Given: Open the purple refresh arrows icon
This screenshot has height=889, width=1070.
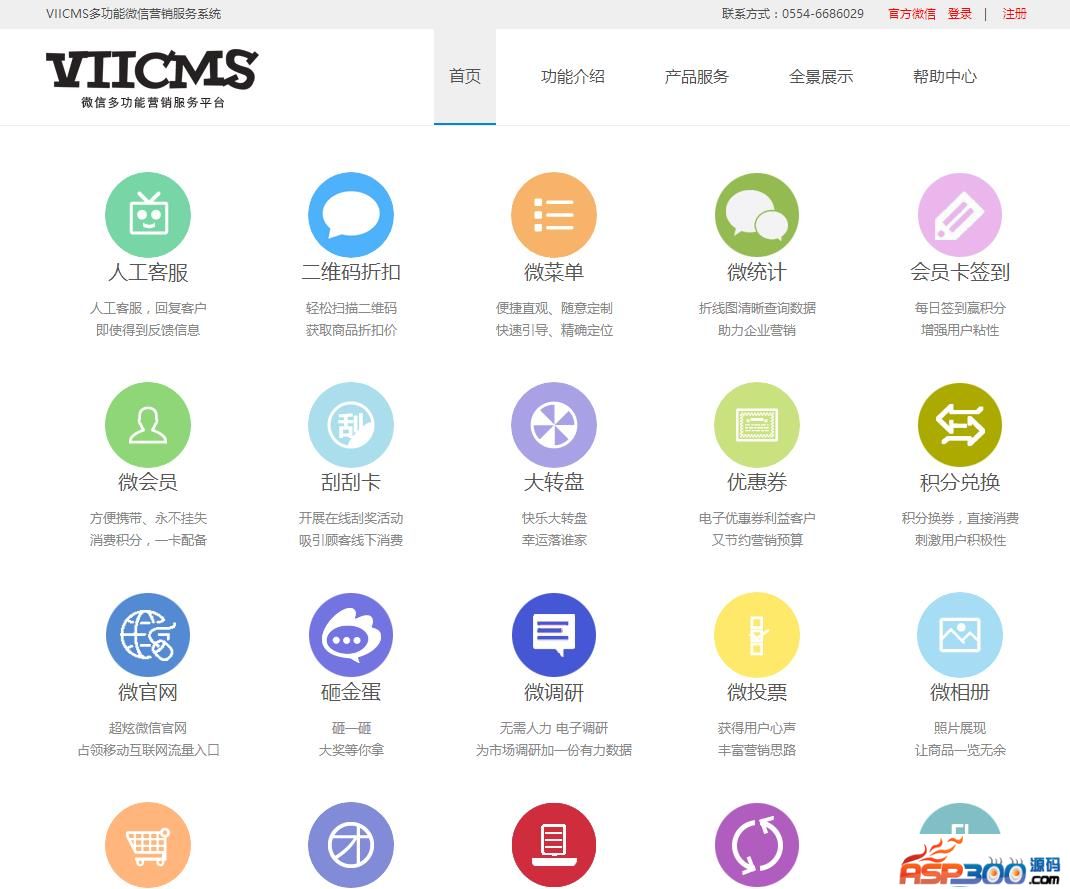Looking at the screenshot, I should [757, 845].
